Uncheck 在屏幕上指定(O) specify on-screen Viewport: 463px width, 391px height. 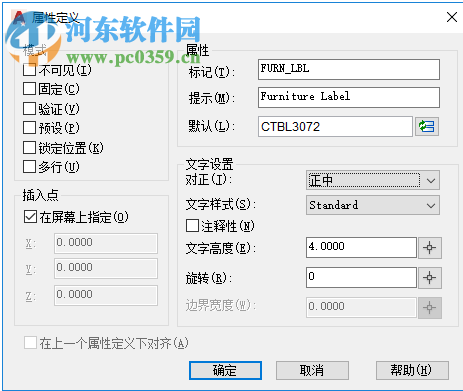30,217
